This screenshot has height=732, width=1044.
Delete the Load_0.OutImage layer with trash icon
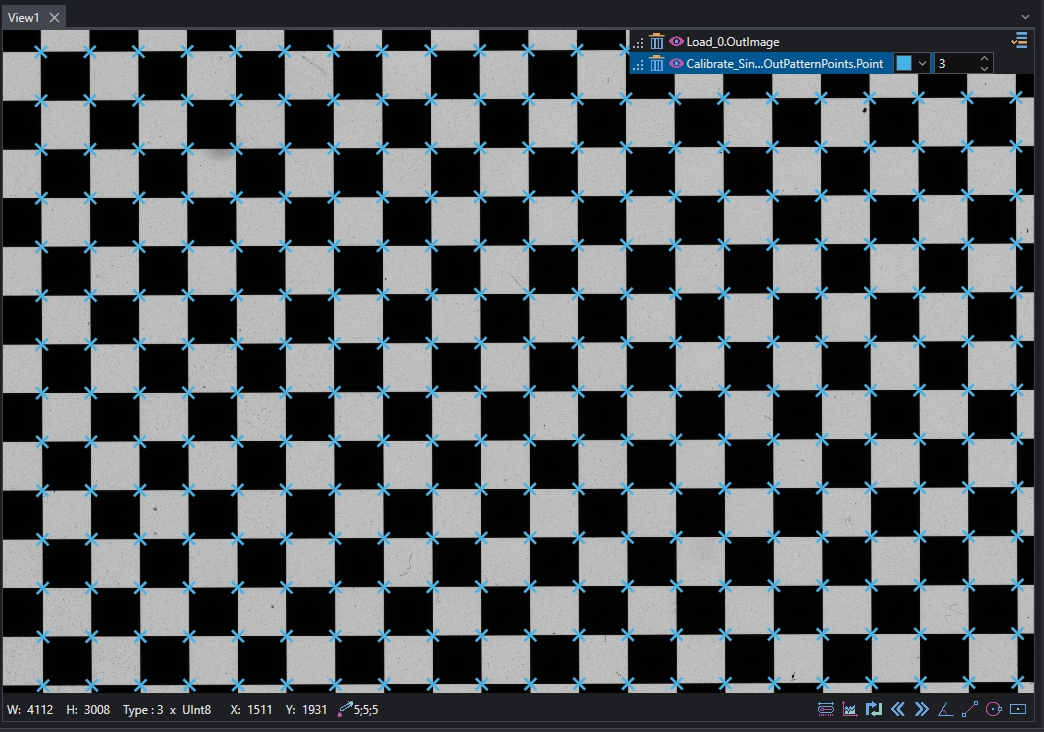(656, 42)
